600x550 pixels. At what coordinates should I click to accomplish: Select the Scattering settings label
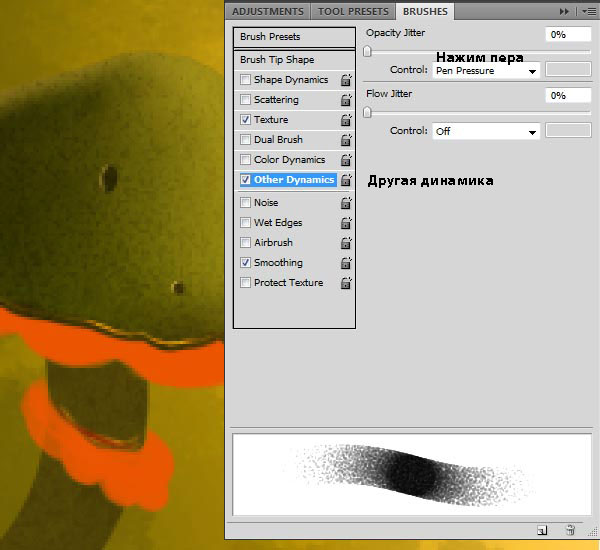276,100
